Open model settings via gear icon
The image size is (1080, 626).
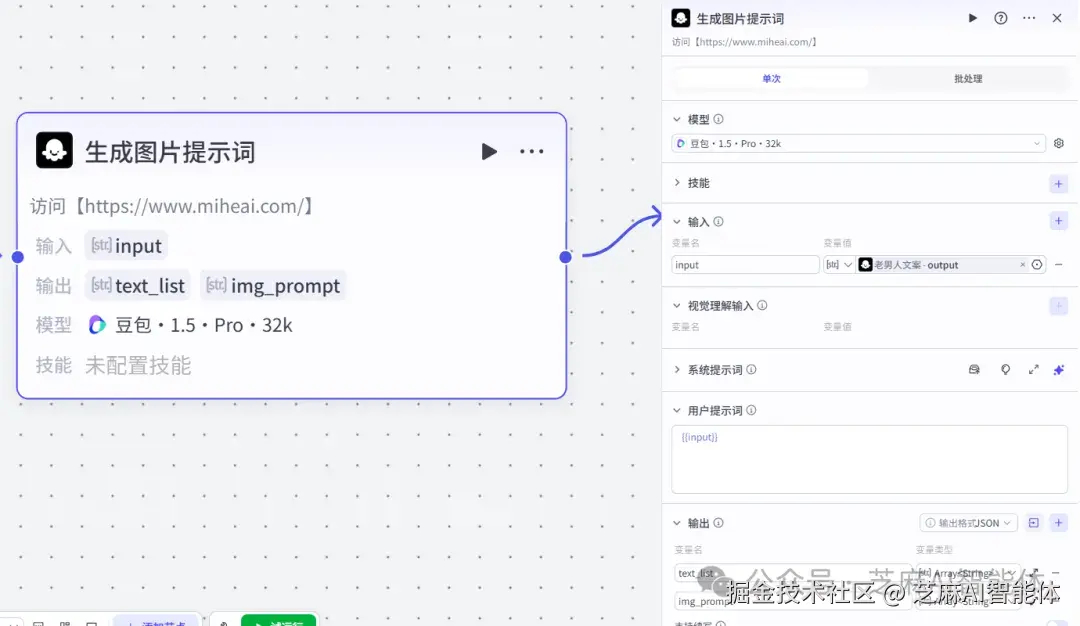pyautogui.click(x=1058, y=143)
